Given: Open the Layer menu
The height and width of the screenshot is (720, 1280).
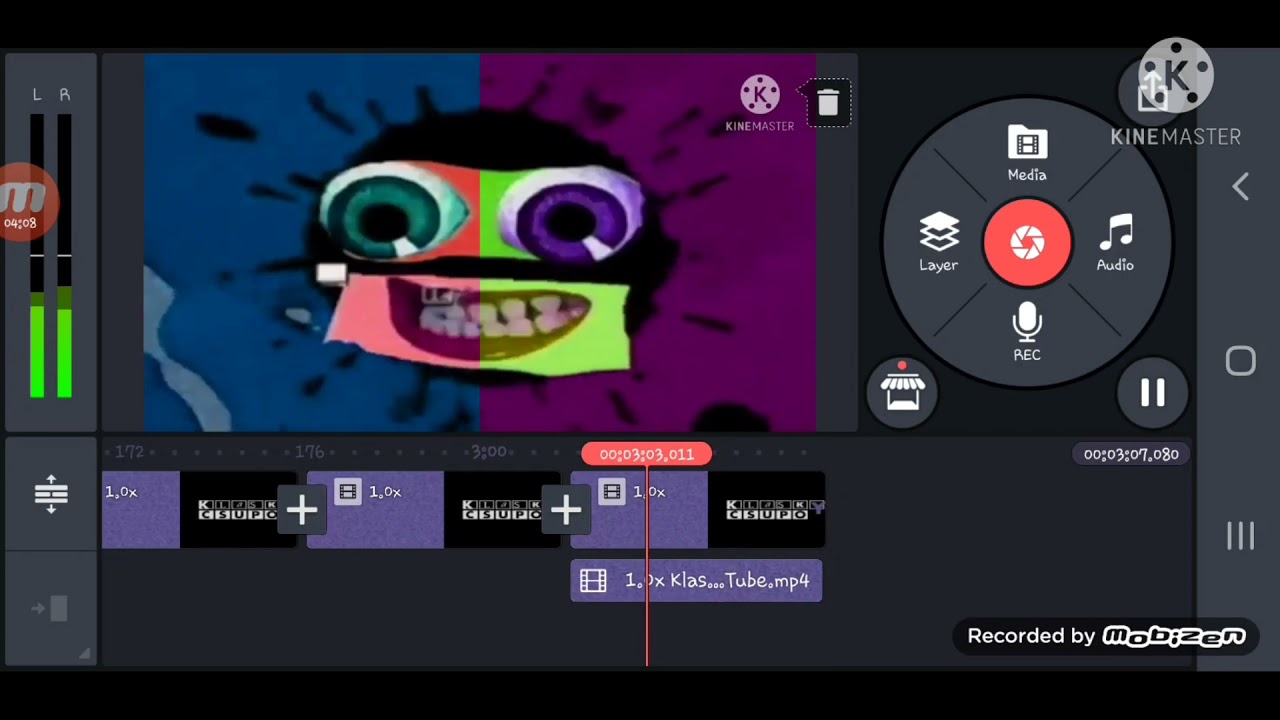Looking at the screenshot, I should click(x=938, y=243).
